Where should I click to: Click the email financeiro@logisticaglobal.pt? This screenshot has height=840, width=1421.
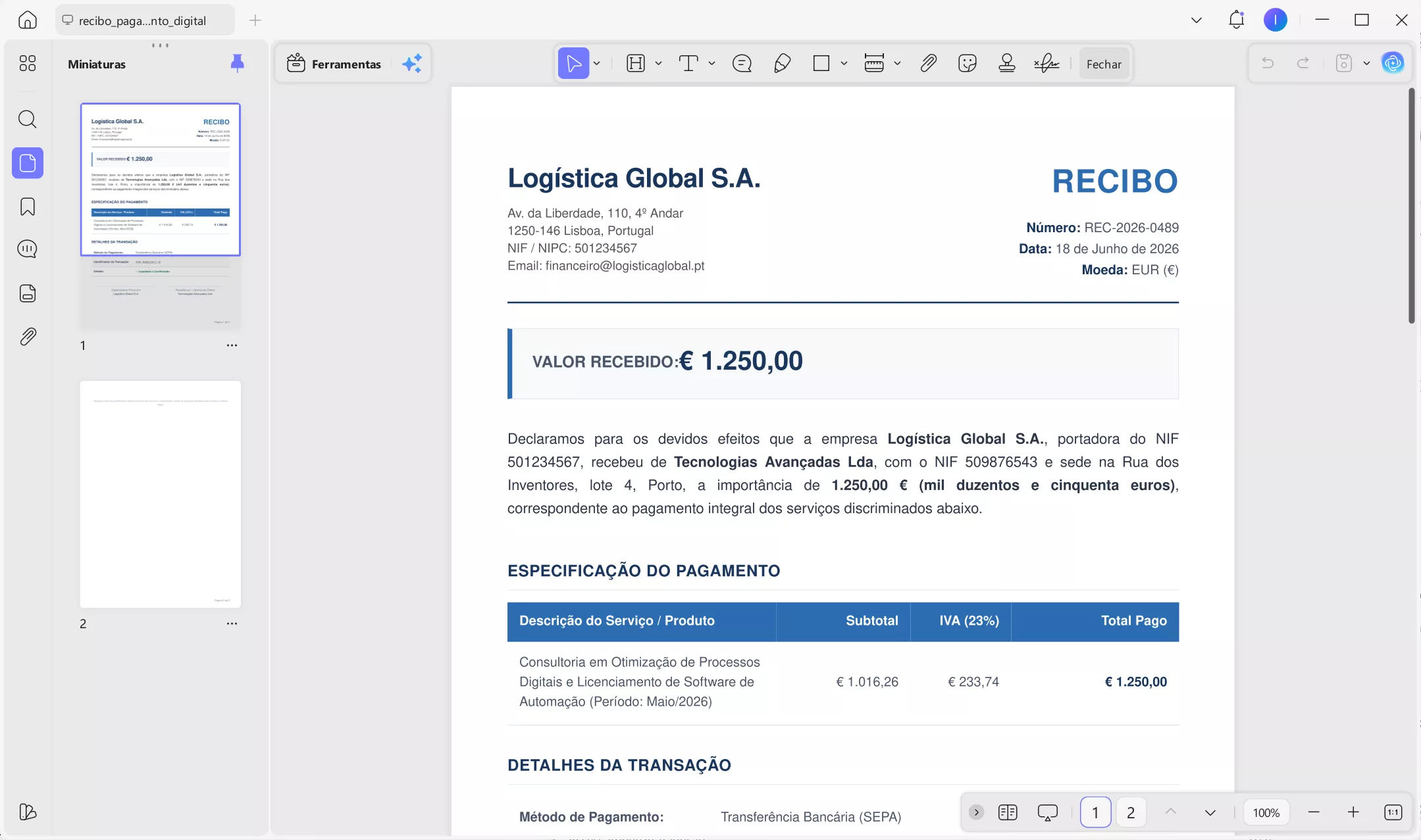coord(625,266)
